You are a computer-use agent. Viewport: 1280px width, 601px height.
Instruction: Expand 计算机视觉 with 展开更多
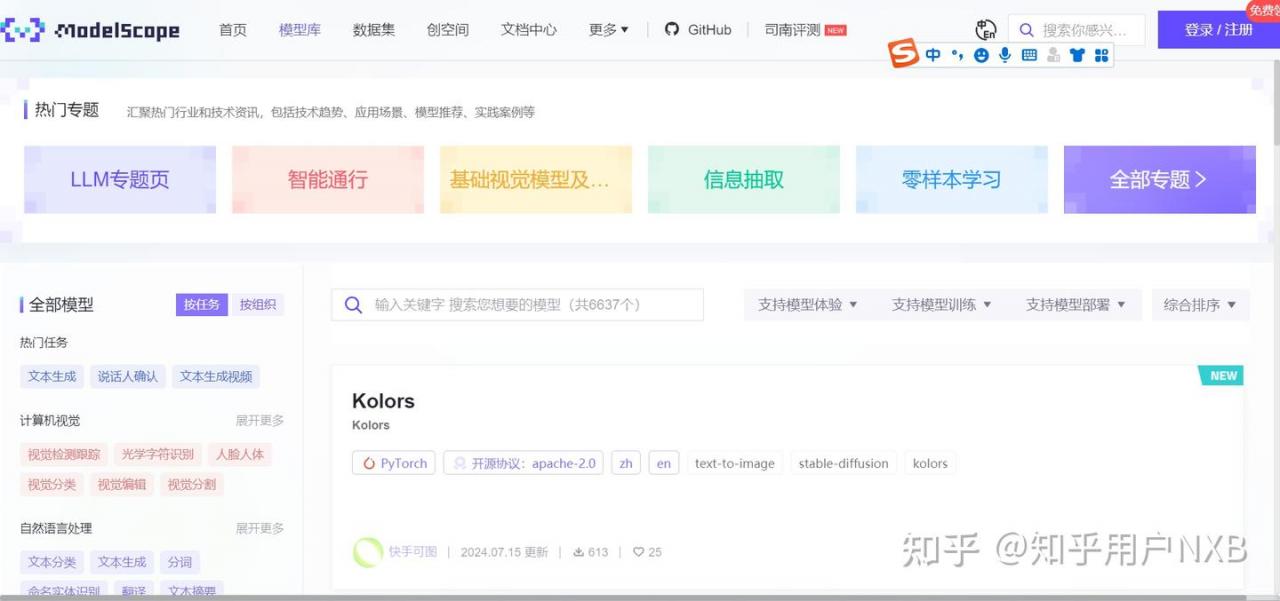click(260, 421)
